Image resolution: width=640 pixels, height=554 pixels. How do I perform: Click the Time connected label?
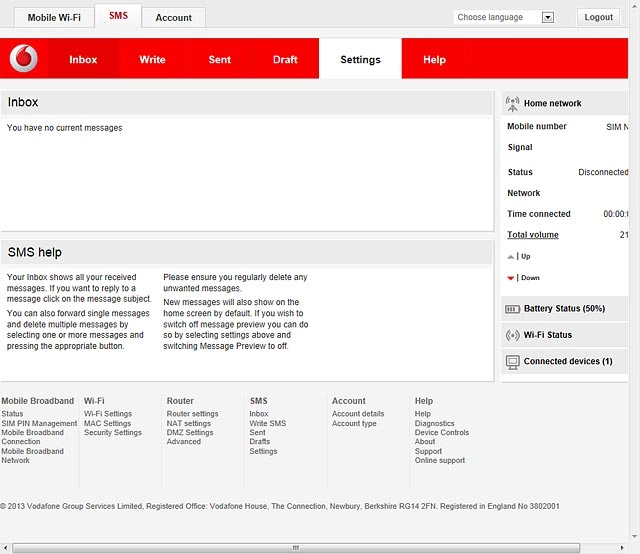[539, 214]
